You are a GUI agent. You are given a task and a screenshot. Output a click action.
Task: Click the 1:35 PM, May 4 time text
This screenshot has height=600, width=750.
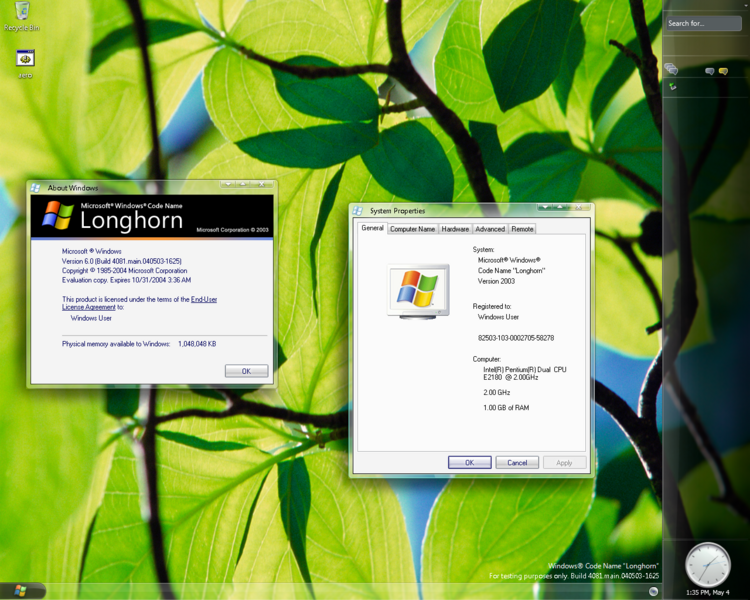point(708,592)
